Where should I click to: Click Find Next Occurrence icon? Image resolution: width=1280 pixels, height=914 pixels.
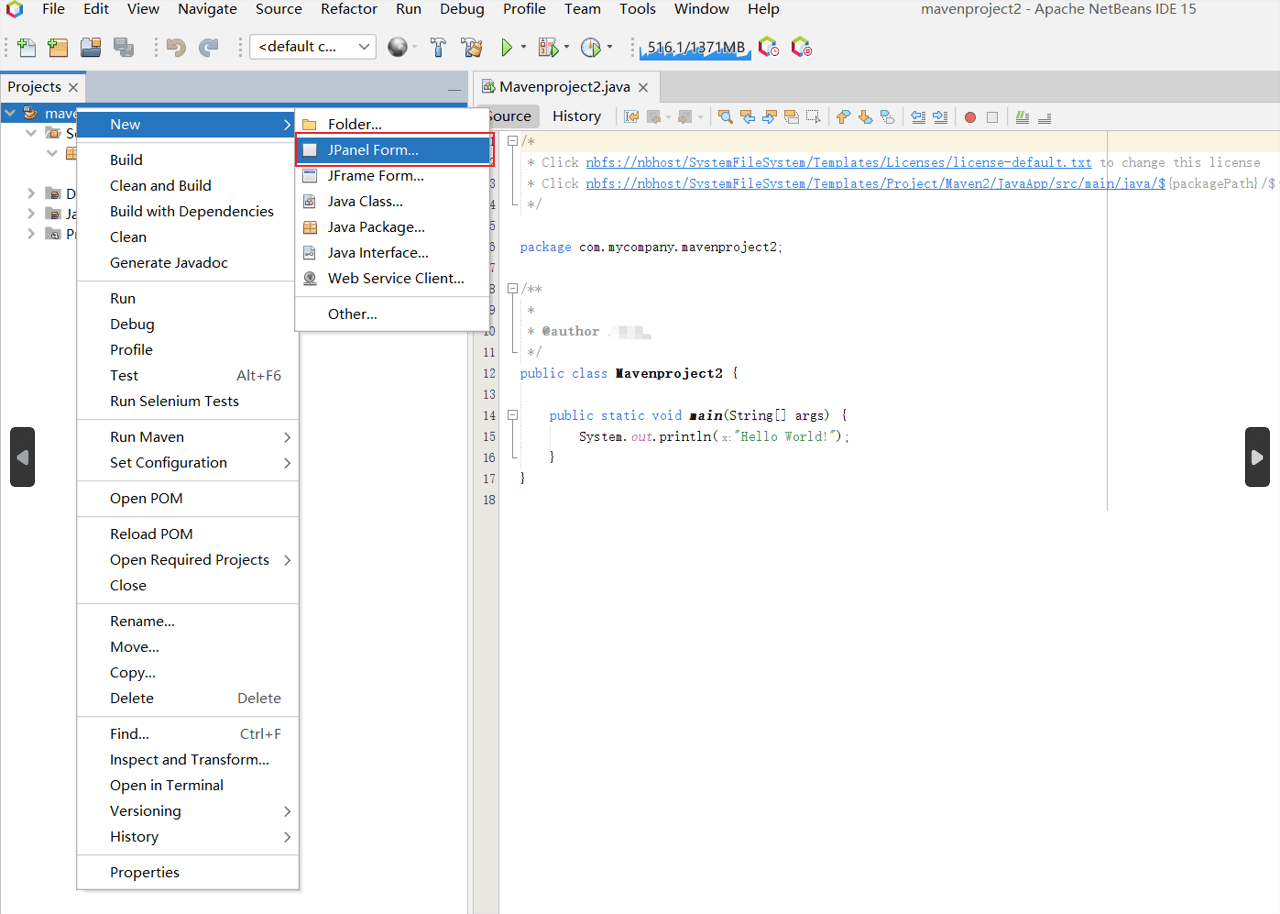point(769,117)
